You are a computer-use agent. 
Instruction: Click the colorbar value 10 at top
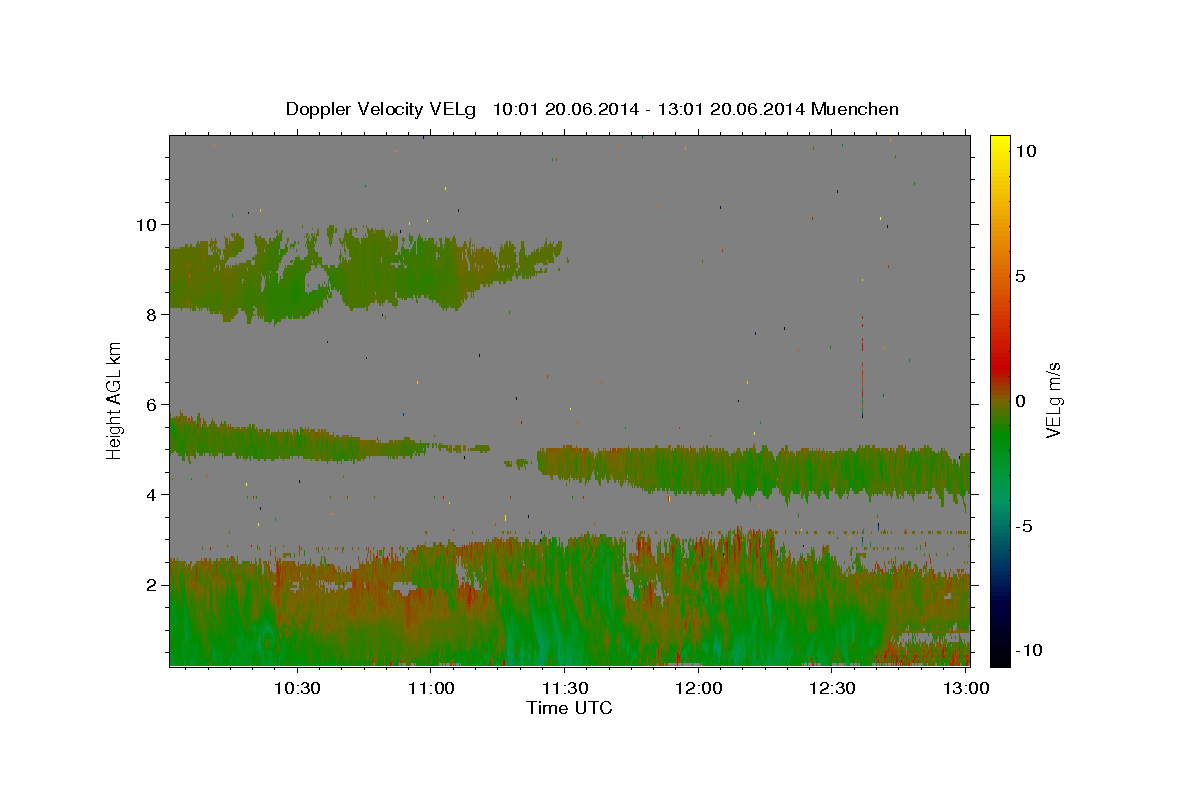pyautogui.click(x=1026, y=150)
